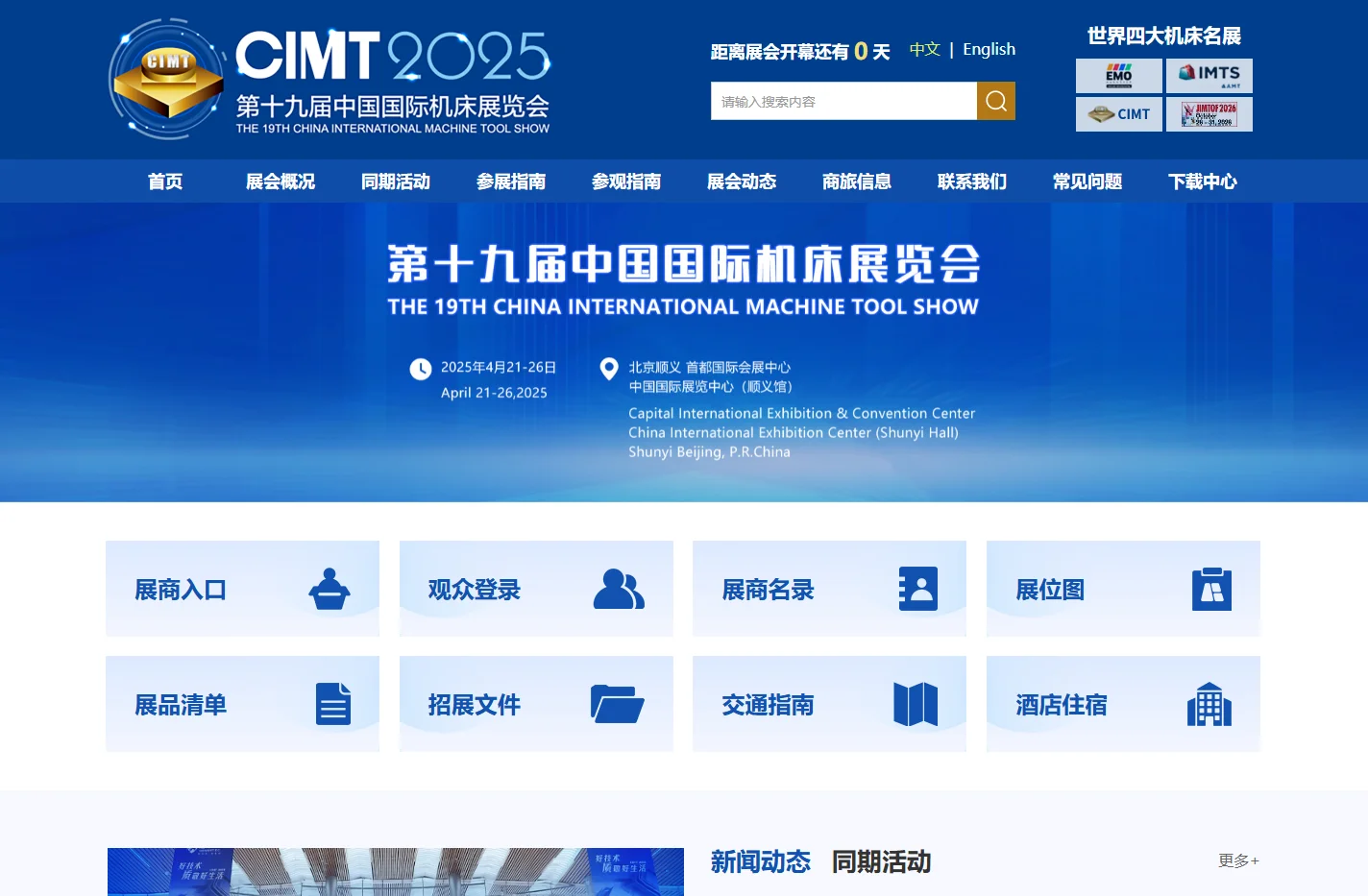Viewport: 1368px width, 896px height.
Task: Click the CIMT2025 title text logo
Action: 393,56
